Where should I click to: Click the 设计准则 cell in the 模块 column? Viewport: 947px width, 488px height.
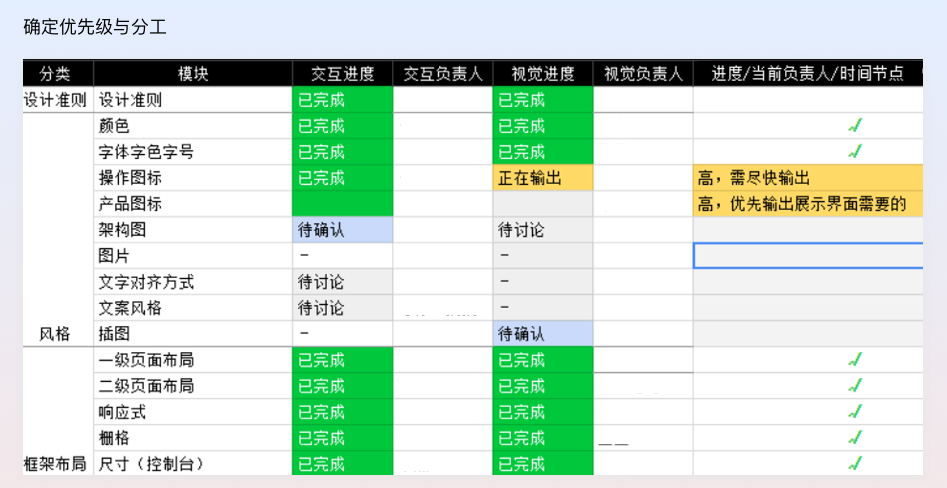[x=193, y=100]
